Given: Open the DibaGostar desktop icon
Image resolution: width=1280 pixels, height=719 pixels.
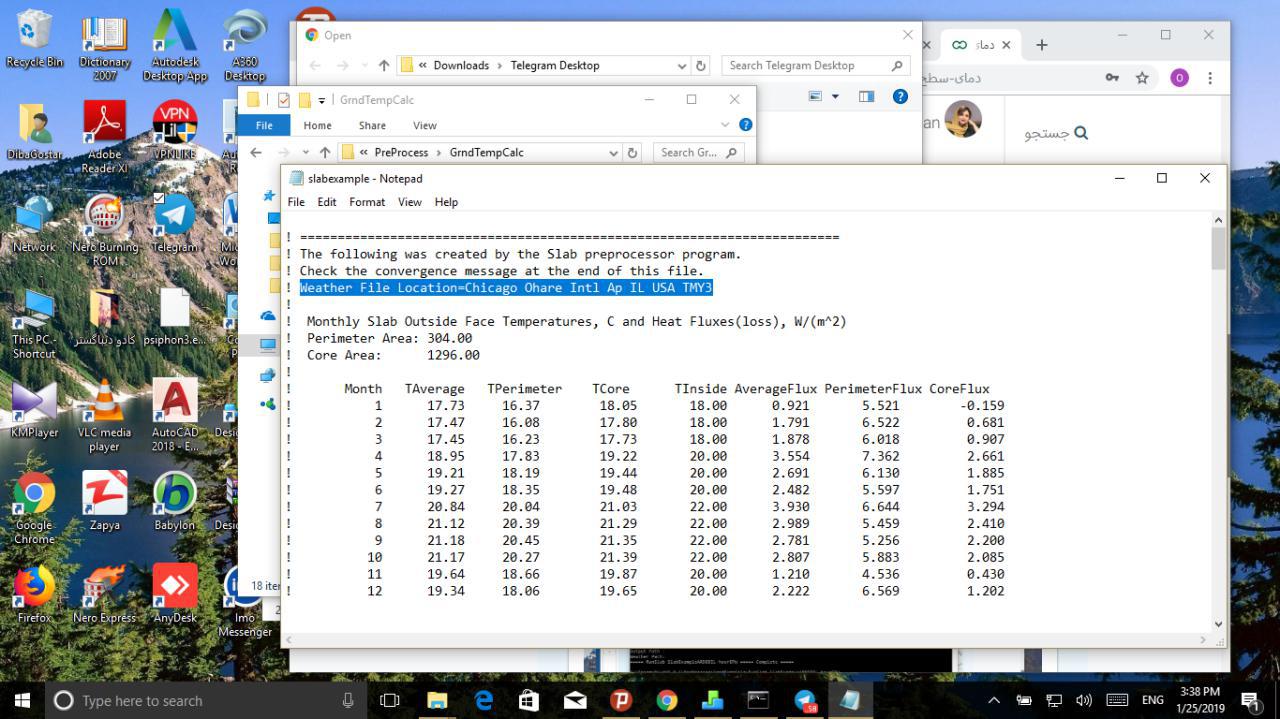Looking at the screenshot, I should (x=34, y=130).
